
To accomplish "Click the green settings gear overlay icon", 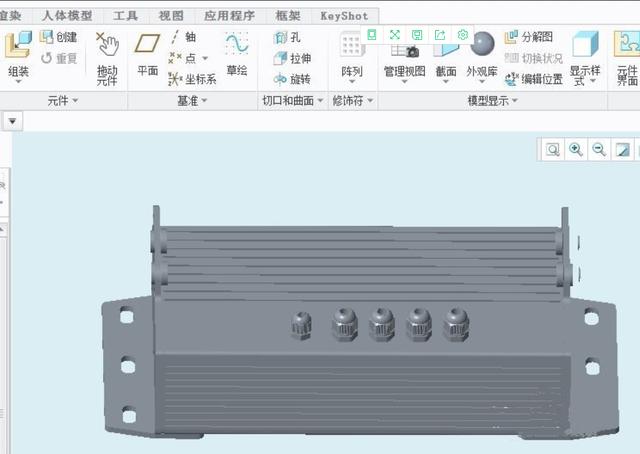I will point(462,35).
